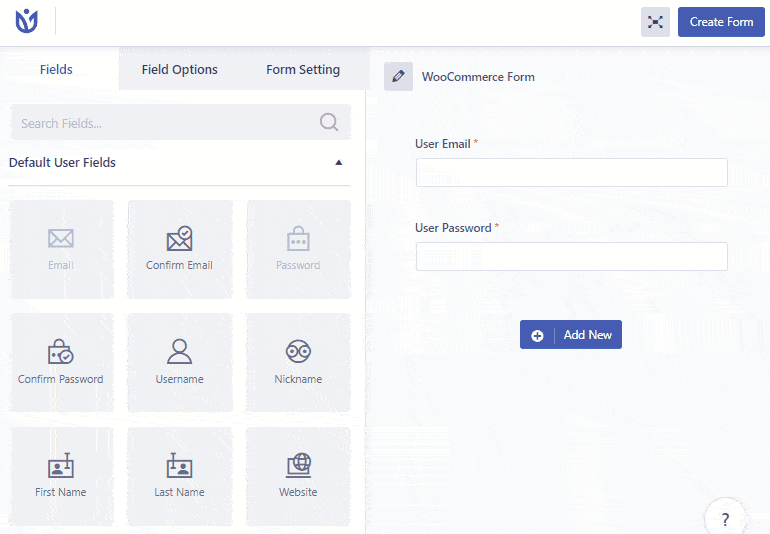
Task: Click the Create Form button
Action: 721,22
